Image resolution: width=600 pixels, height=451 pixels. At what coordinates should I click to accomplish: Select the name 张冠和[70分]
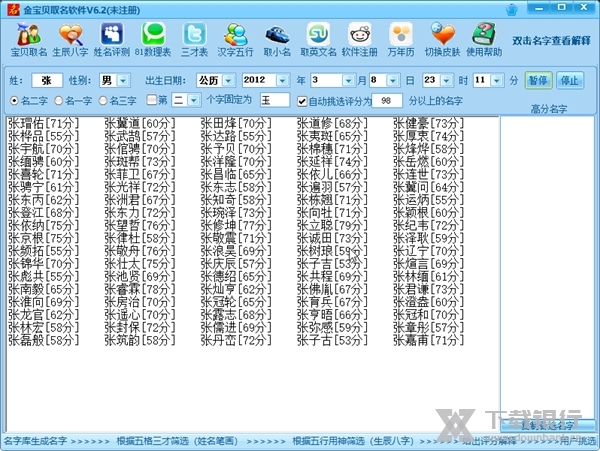coord(428,315)
